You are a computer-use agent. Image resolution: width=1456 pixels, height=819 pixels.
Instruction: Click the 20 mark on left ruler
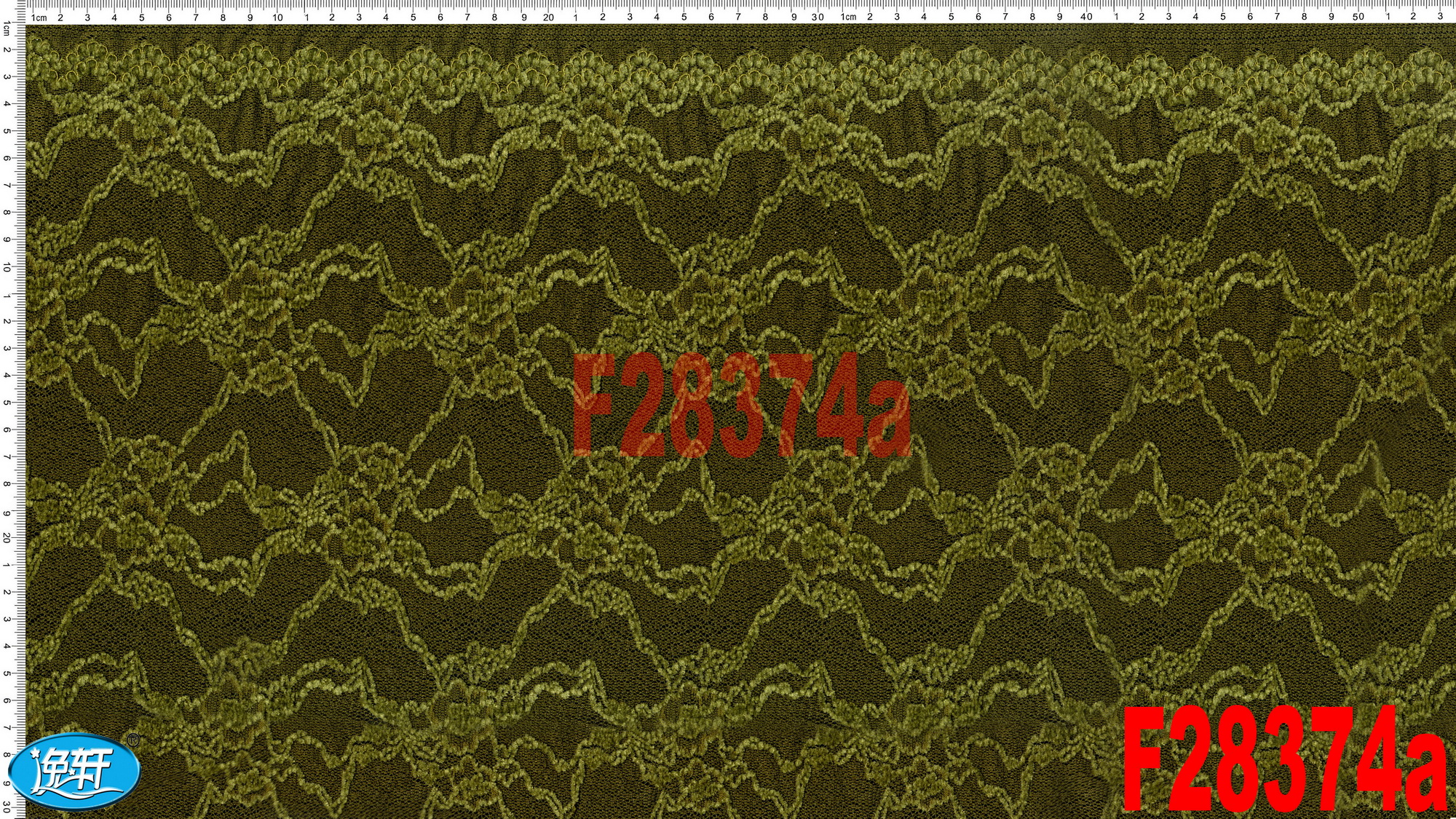pyautogui.click(x=7, y=537)
